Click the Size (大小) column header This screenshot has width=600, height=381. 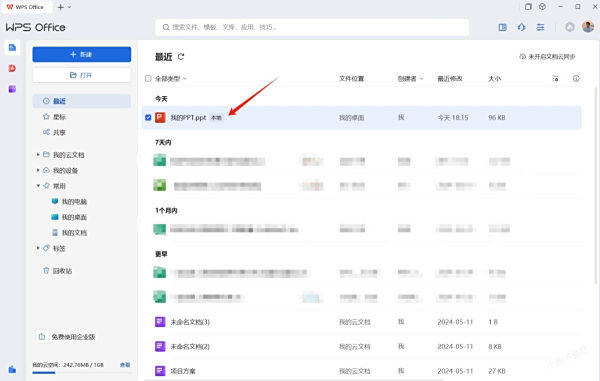(494, 78)
